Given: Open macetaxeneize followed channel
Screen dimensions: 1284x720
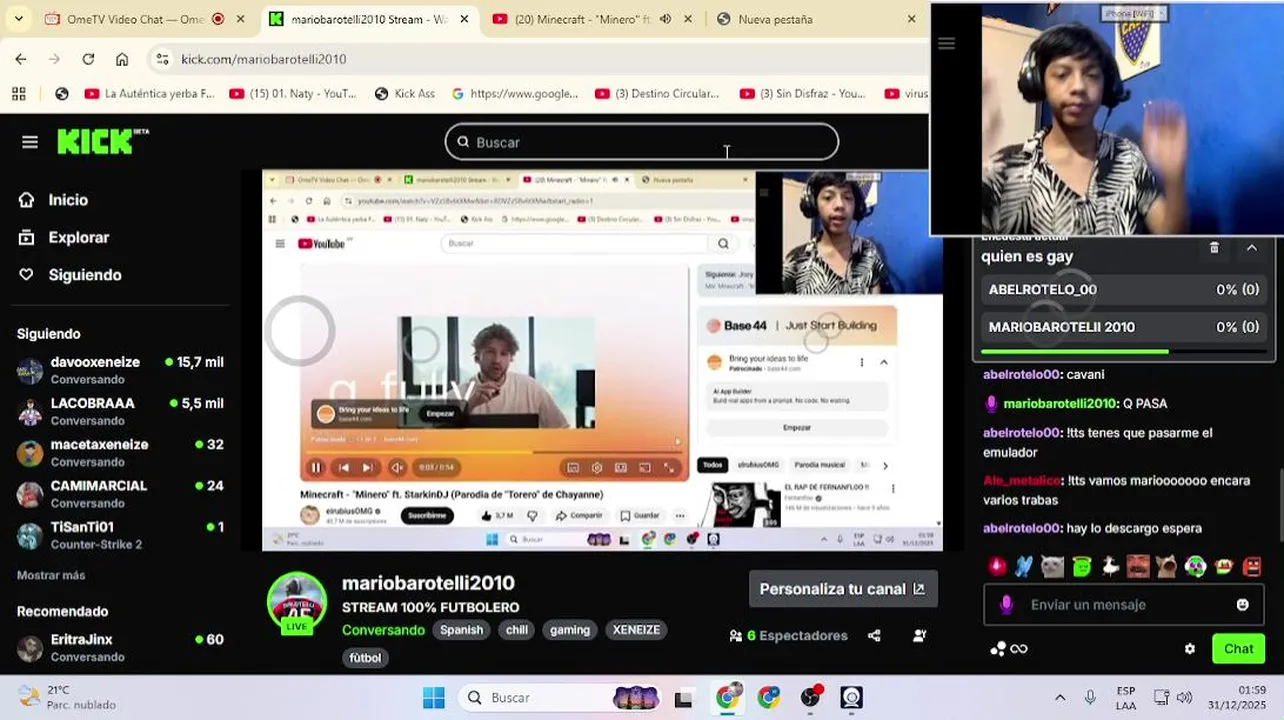Looking at the screenshot, I should coord(120,452).
